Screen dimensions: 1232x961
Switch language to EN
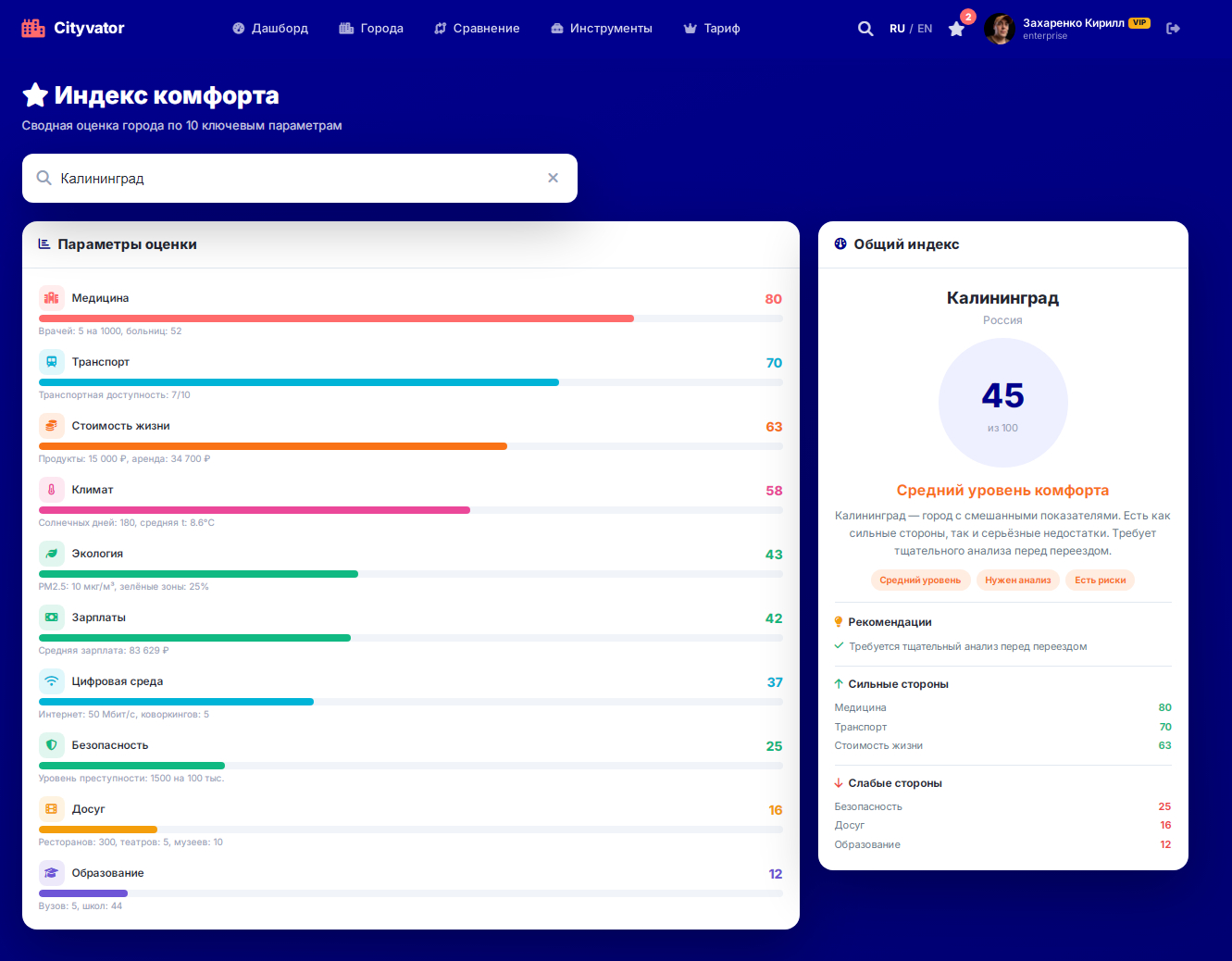coord(925,29)
